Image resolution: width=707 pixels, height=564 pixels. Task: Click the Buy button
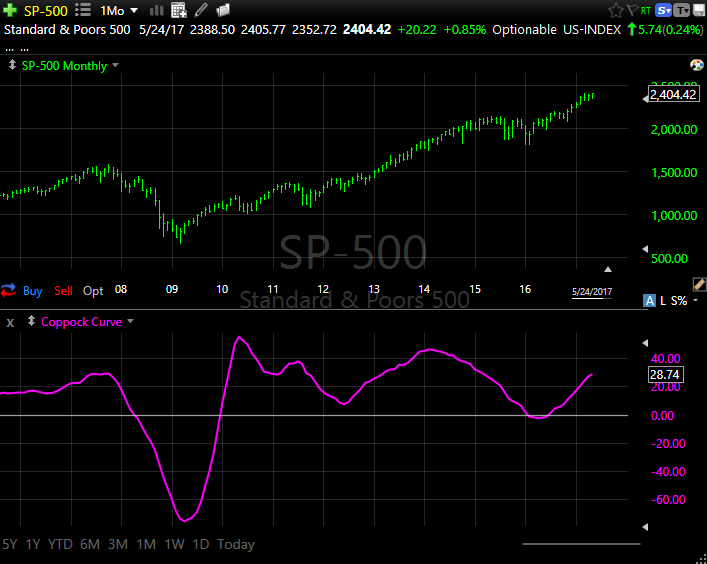[32, 291]
